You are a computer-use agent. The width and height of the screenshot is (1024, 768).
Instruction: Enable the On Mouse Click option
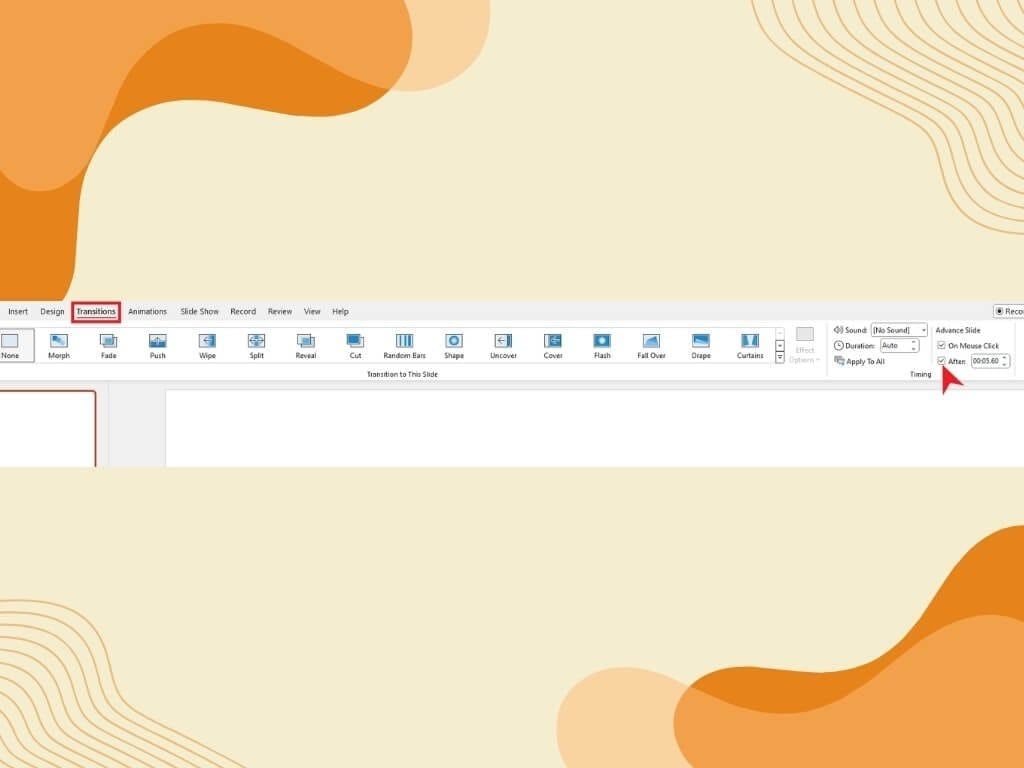click(x=942, y=345)
